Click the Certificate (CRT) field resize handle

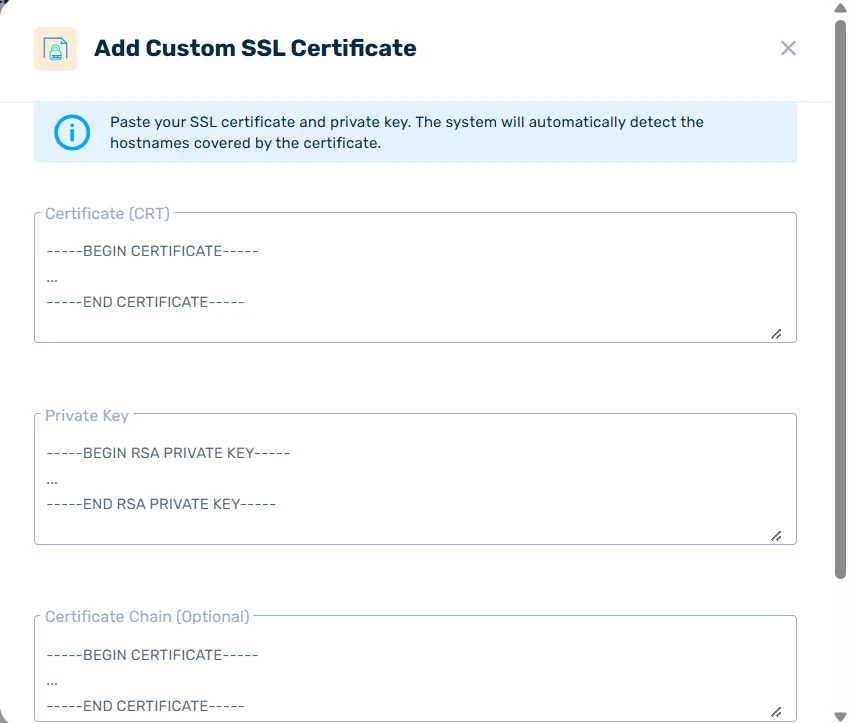[776, 334]
